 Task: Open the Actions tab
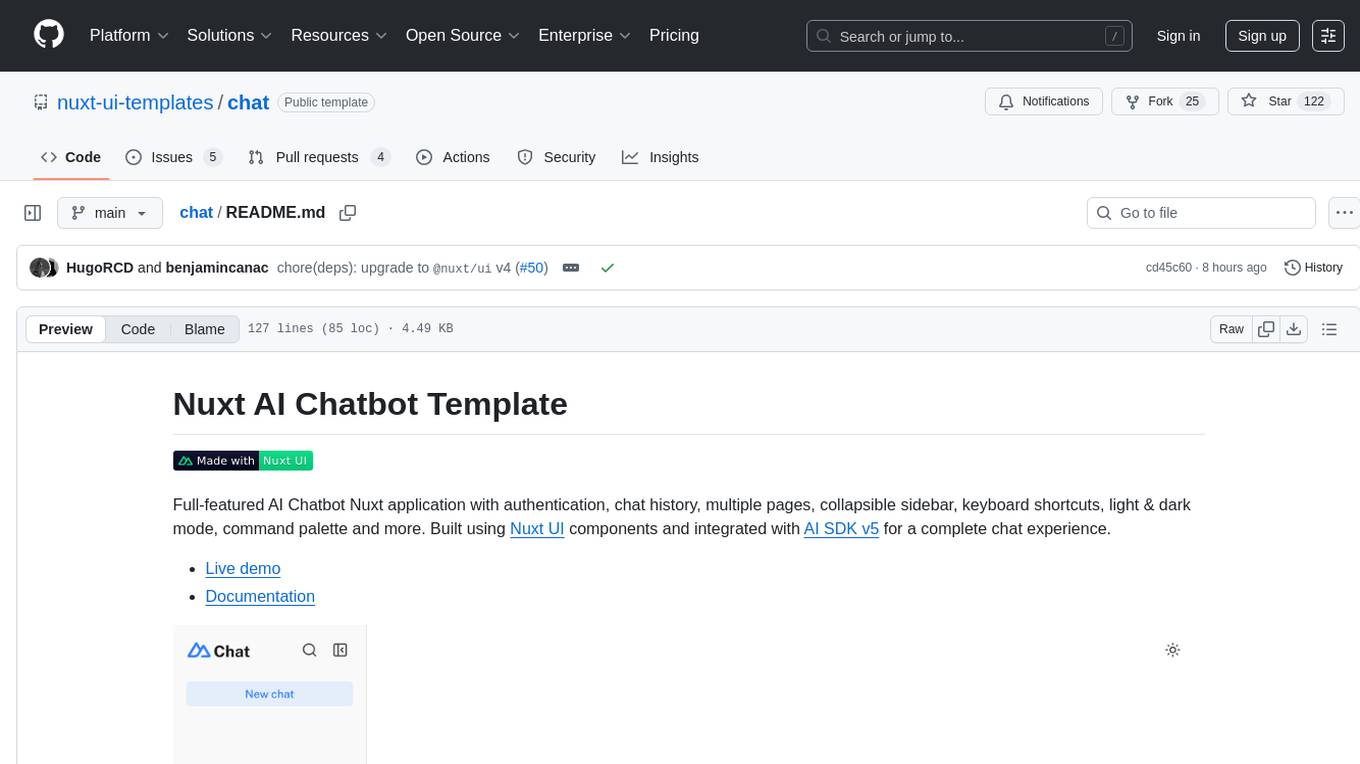pos(453,157)
